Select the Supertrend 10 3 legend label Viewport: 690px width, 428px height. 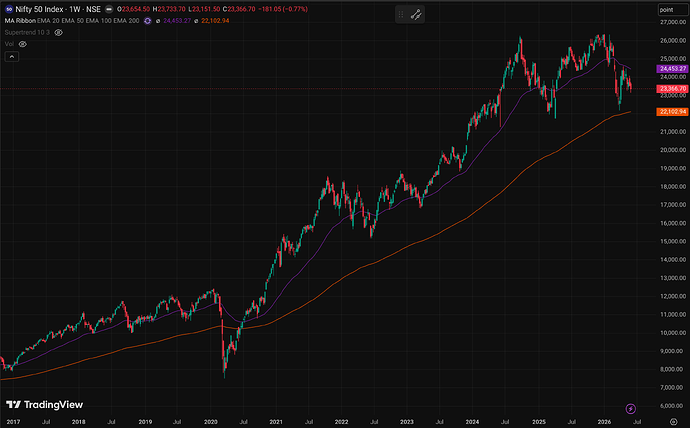(x=27, y=33)
